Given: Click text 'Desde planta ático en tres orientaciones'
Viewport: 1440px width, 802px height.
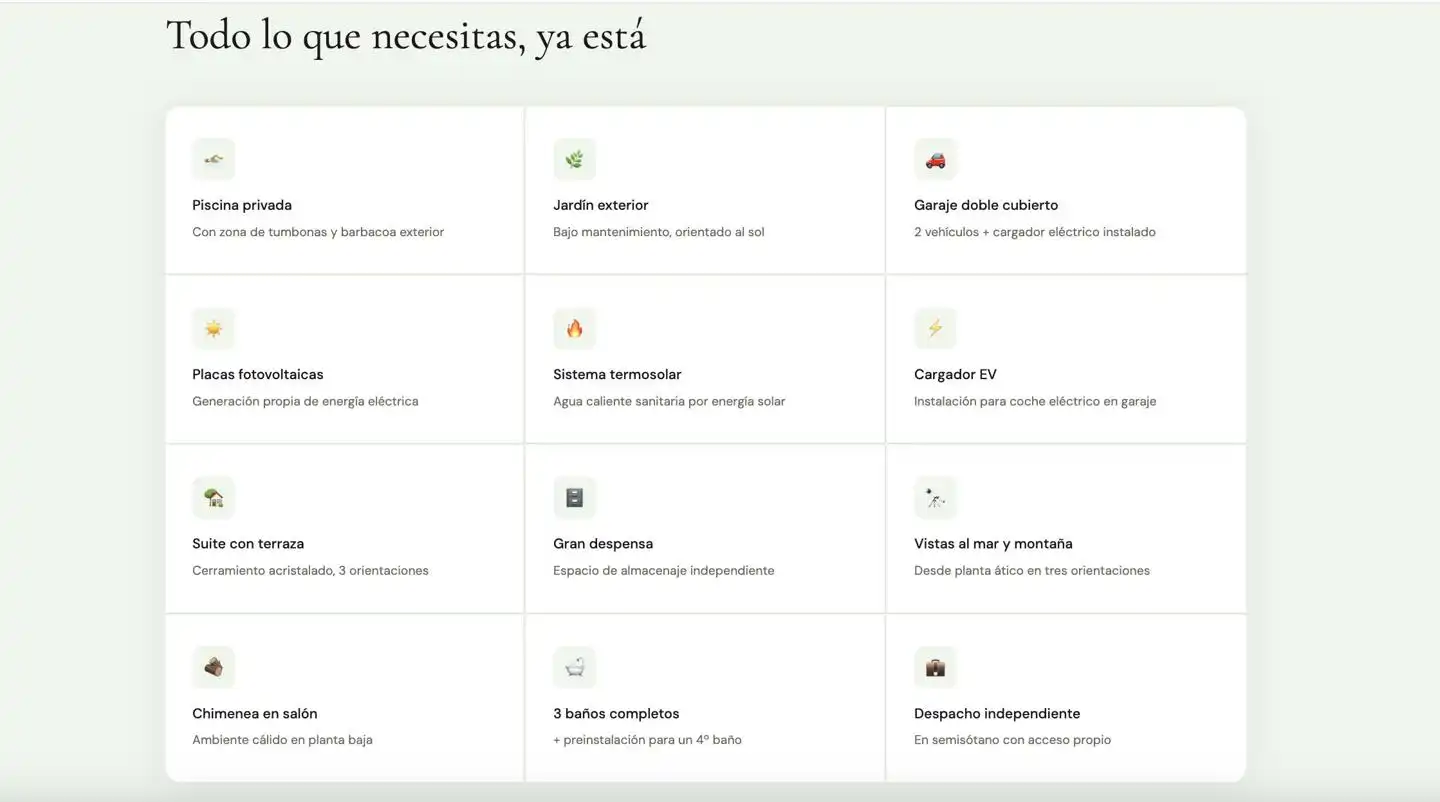Looking at the screenshot, I should [x=1032, y=571].
